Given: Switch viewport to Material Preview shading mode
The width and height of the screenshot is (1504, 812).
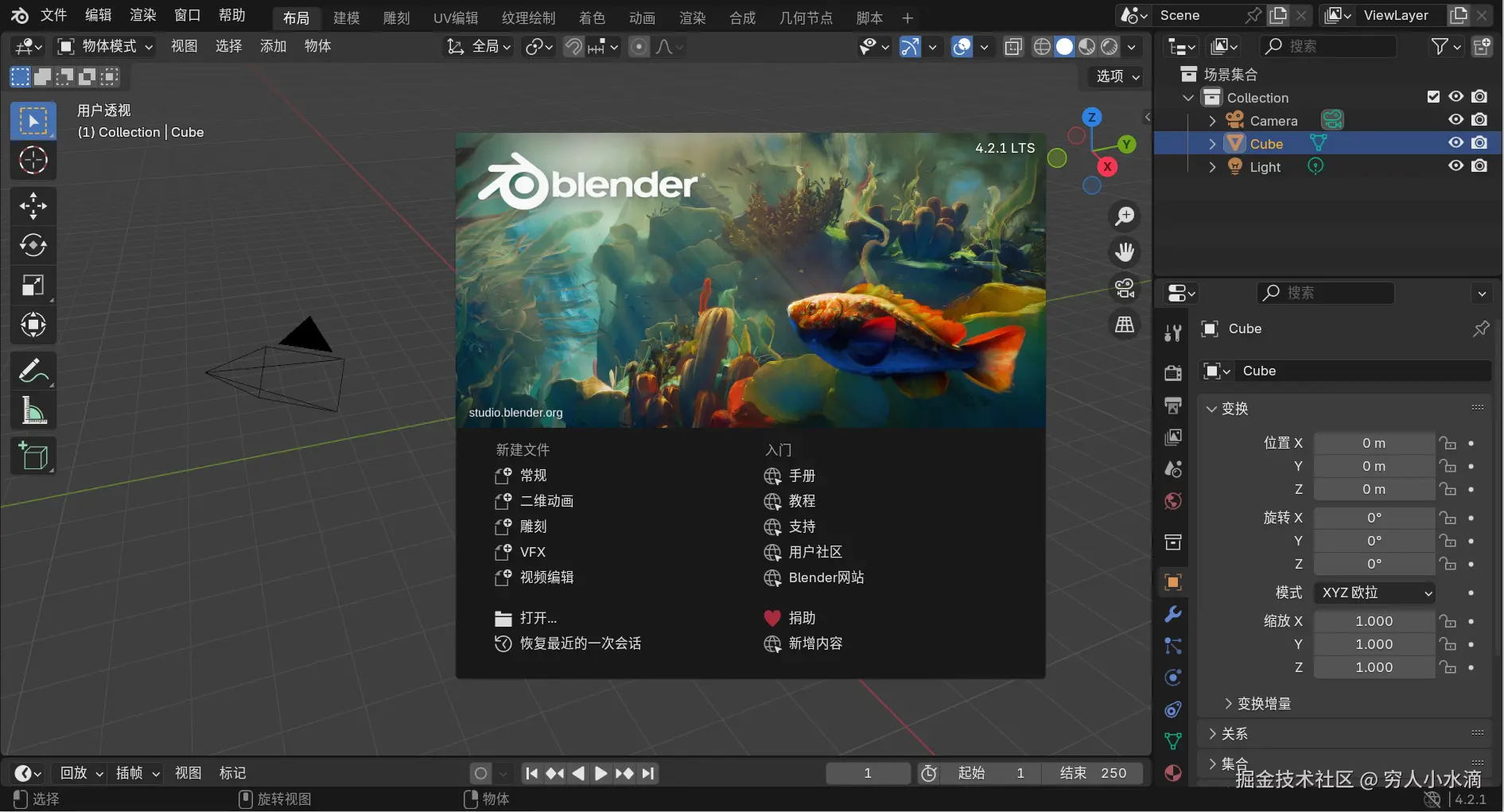Looking at the screenshot, I should (1086, 46).
